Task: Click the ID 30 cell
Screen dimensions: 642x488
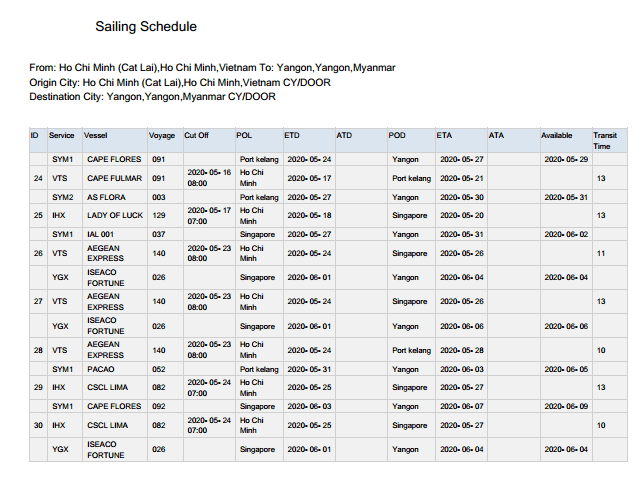Action: tap(37, 425)
